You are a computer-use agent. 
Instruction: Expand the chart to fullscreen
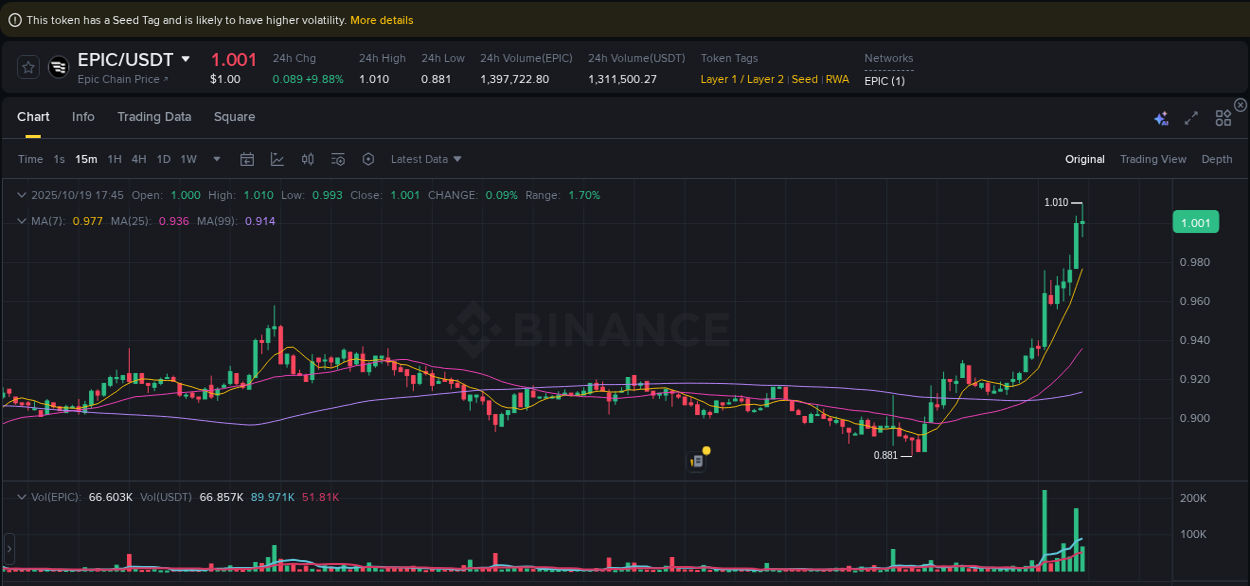coord(1191,118)
